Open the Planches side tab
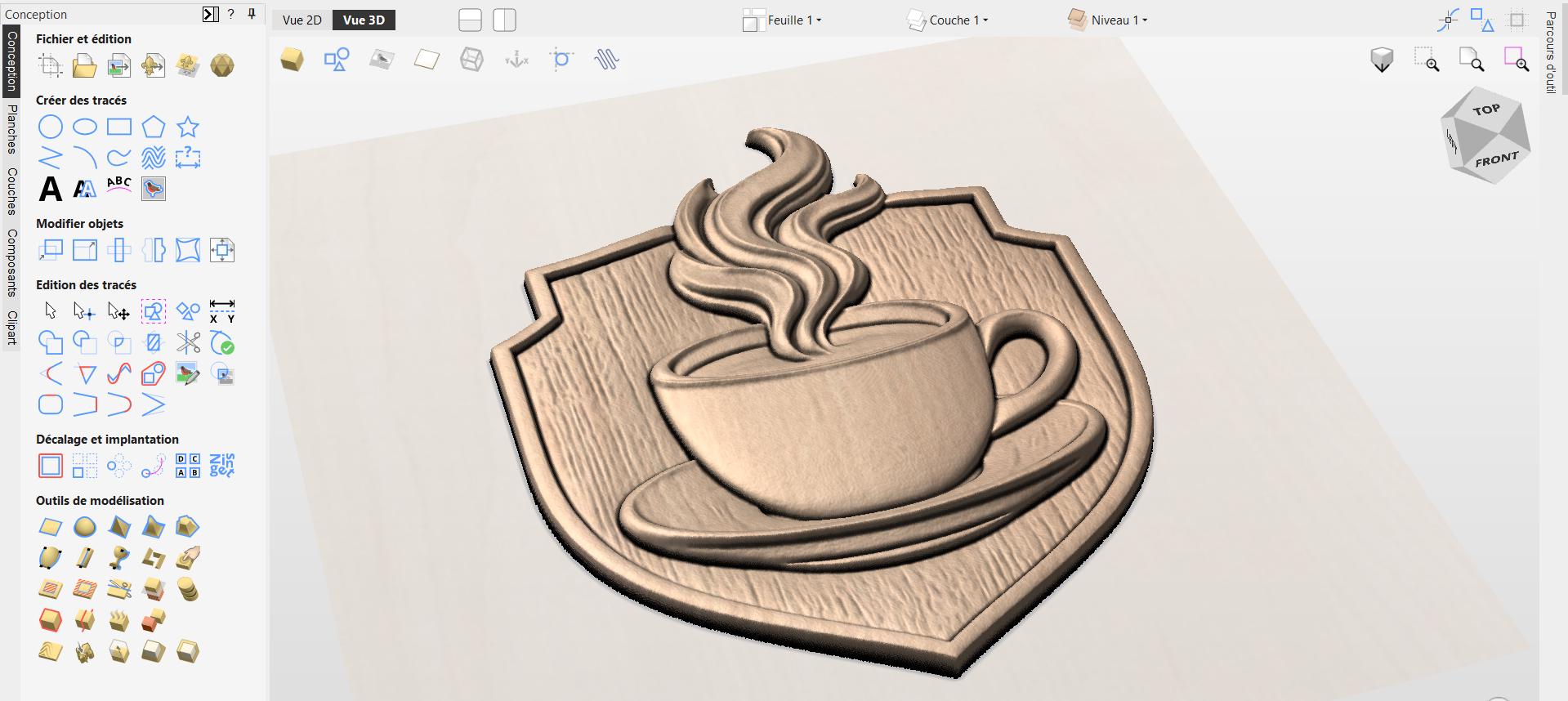Viewport: 1568px width, 701px height. [x=11, y=129]
